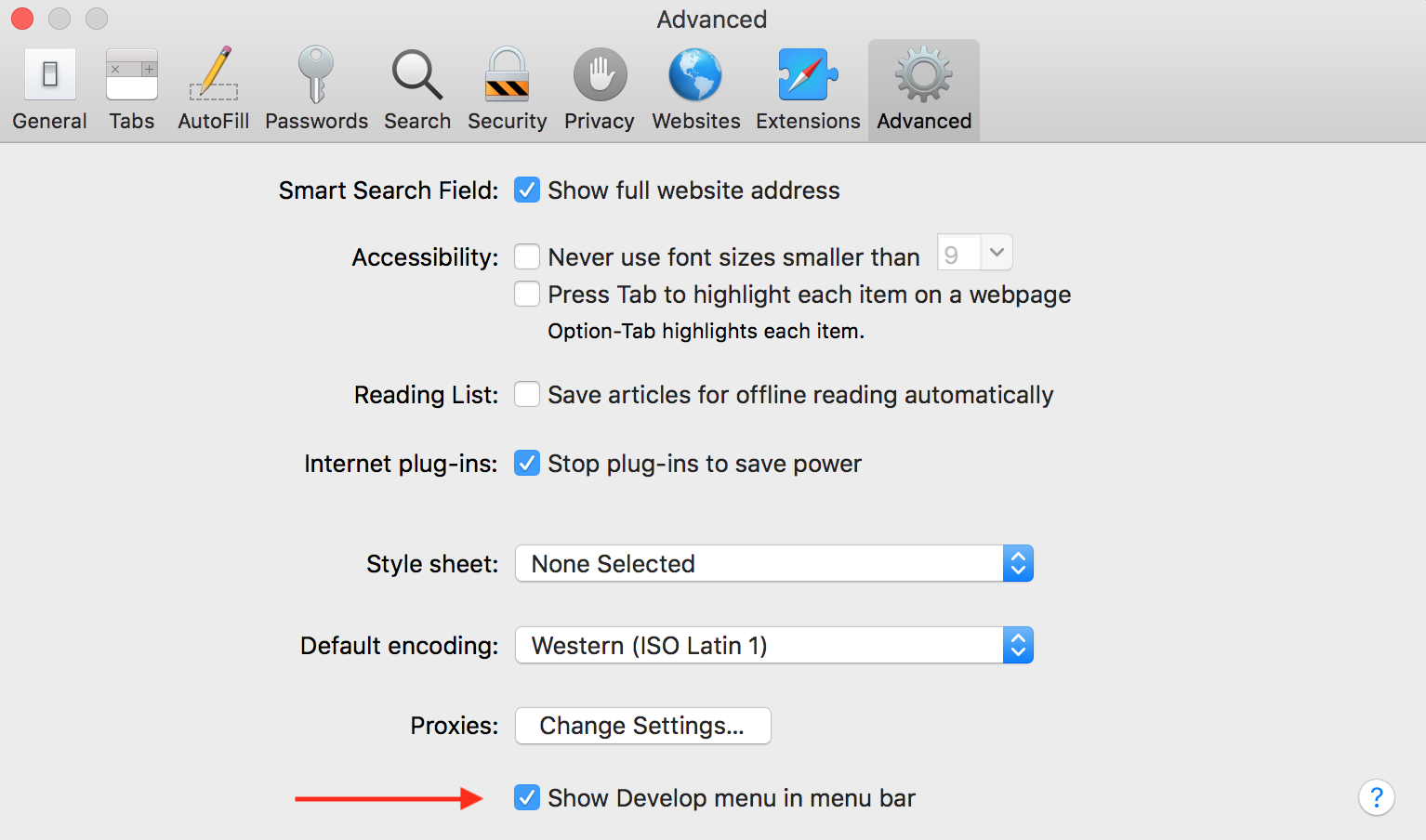
Task: Enable Press Tab to highlight each item
Action: 527,295
